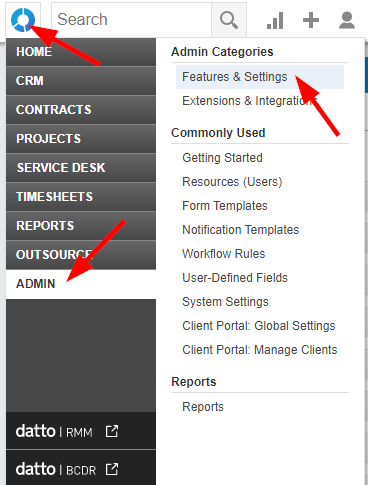Go to Resources (Users)
The image size is (368, 485).
coord(232,182)
